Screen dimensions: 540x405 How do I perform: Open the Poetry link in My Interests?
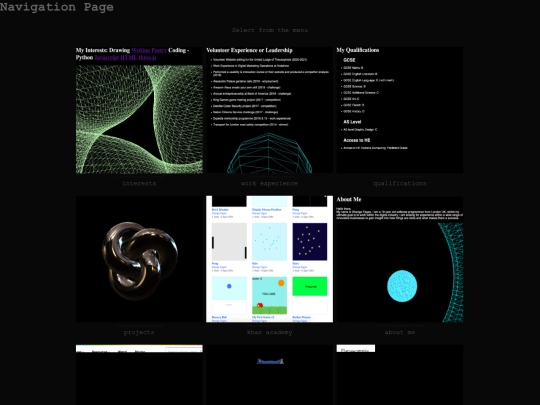159,50
